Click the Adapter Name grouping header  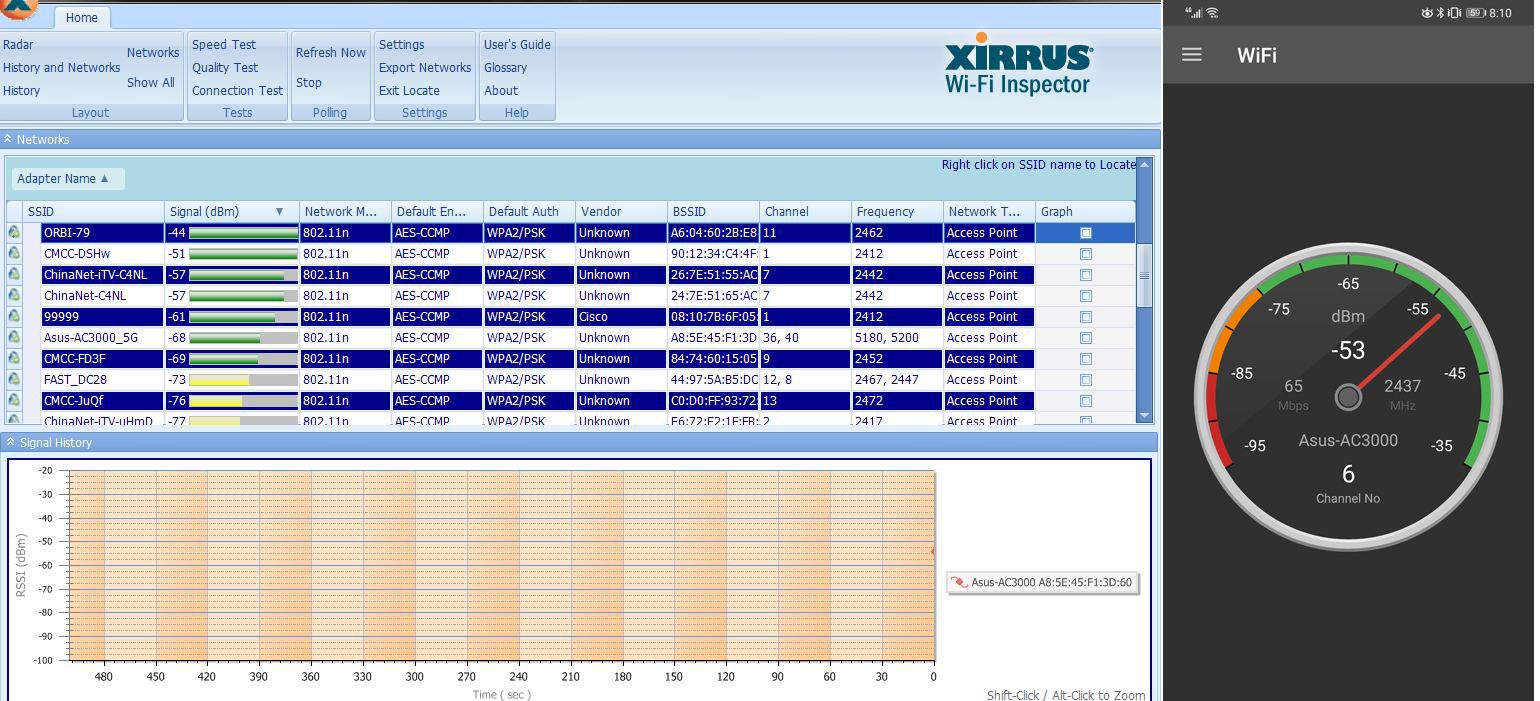[x=68, y=179]
